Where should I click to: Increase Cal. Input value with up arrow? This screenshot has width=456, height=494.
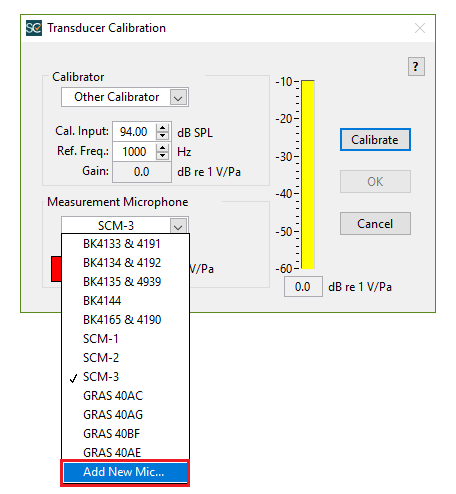pyautogui.click(x=162, y=128)
